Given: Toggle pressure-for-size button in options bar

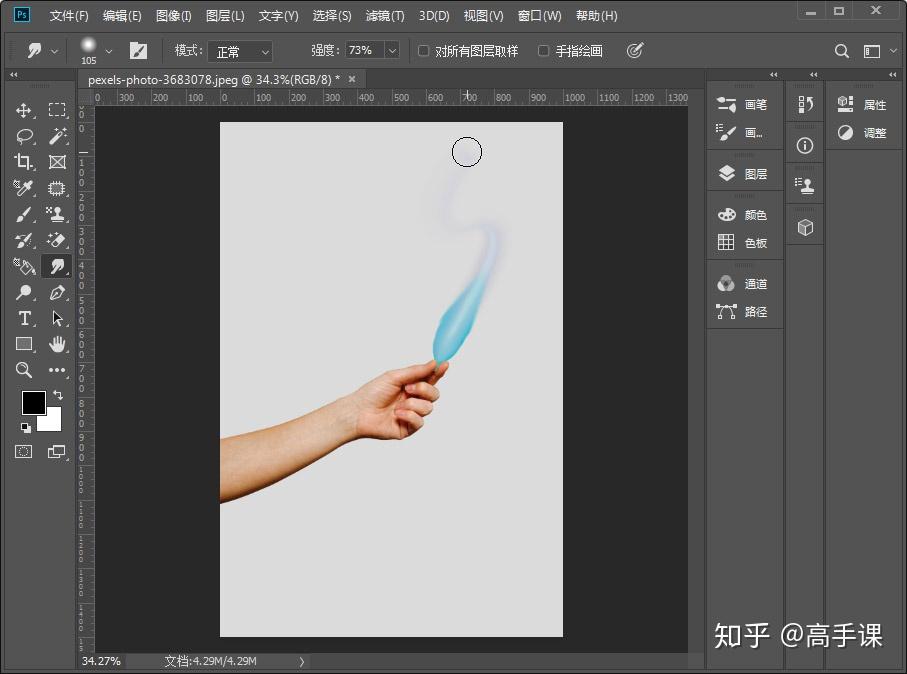Looking at the screenshot, I should coord(635,51).
